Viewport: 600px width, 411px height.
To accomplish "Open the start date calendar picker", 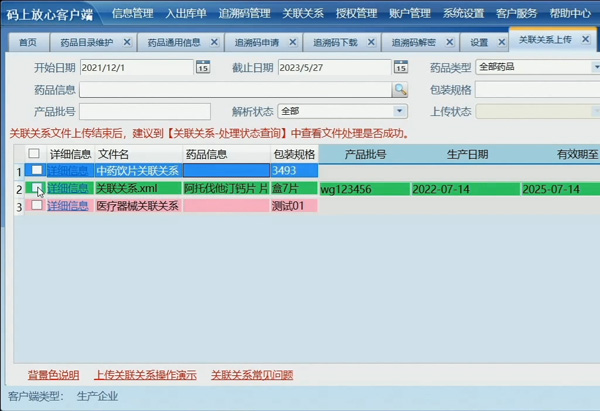I will [x=203, y=68].
